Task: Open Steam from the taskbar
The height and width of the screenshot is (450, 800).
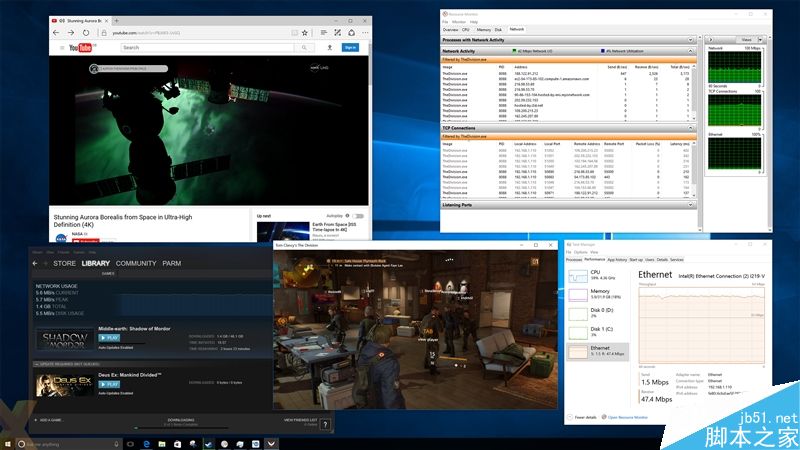Action: point(209,444)
